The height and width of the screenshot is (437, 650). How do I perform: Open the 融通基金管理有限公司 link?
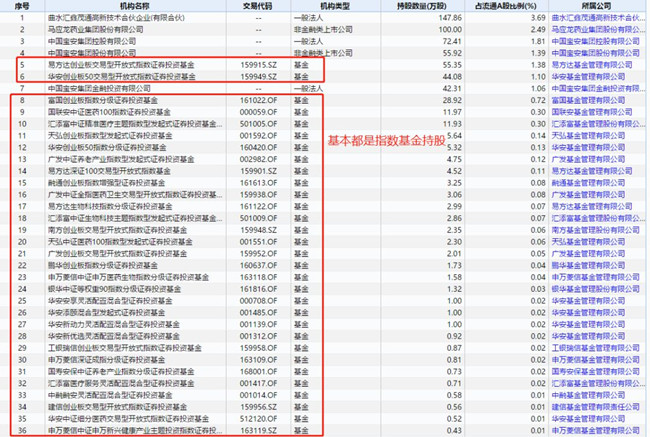click(588, 183)
